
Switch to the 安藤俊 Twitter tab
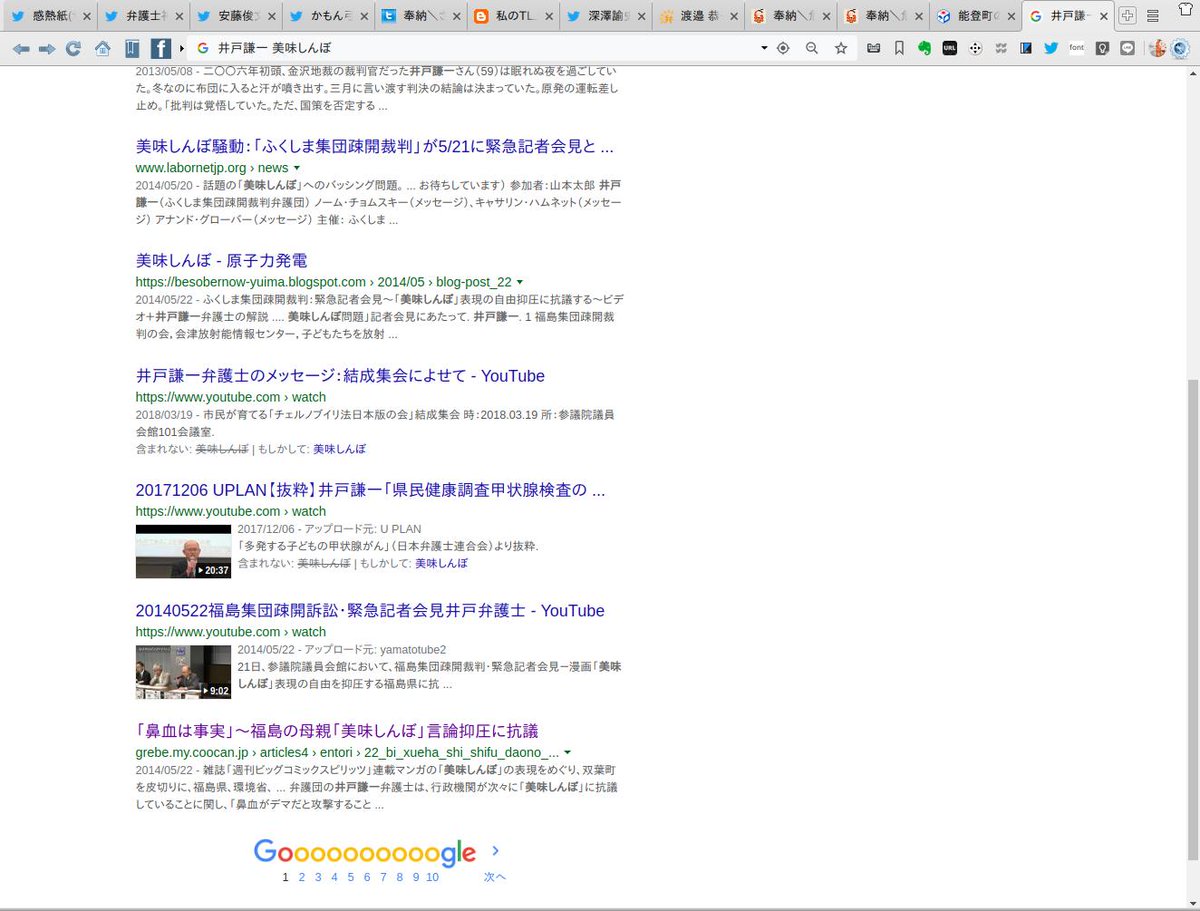[236, 16]
